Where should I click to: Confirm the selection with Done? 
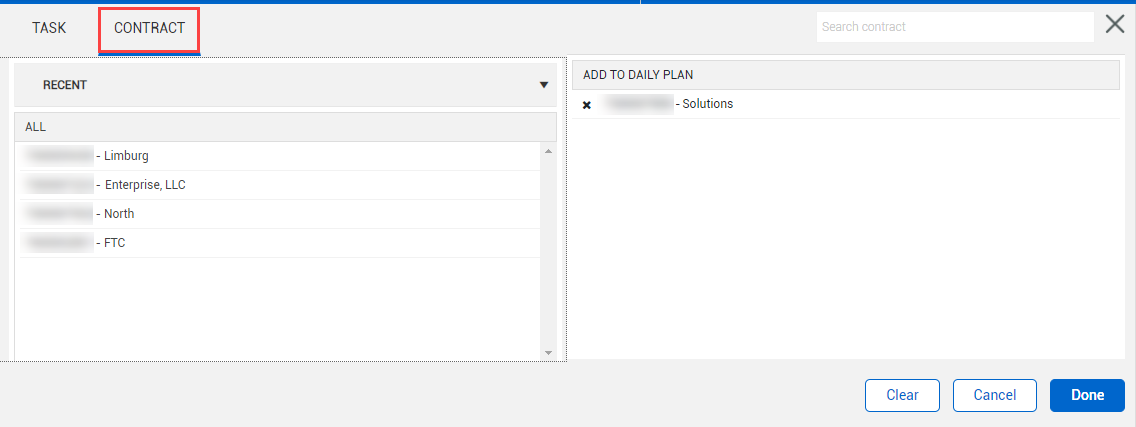1087,395
